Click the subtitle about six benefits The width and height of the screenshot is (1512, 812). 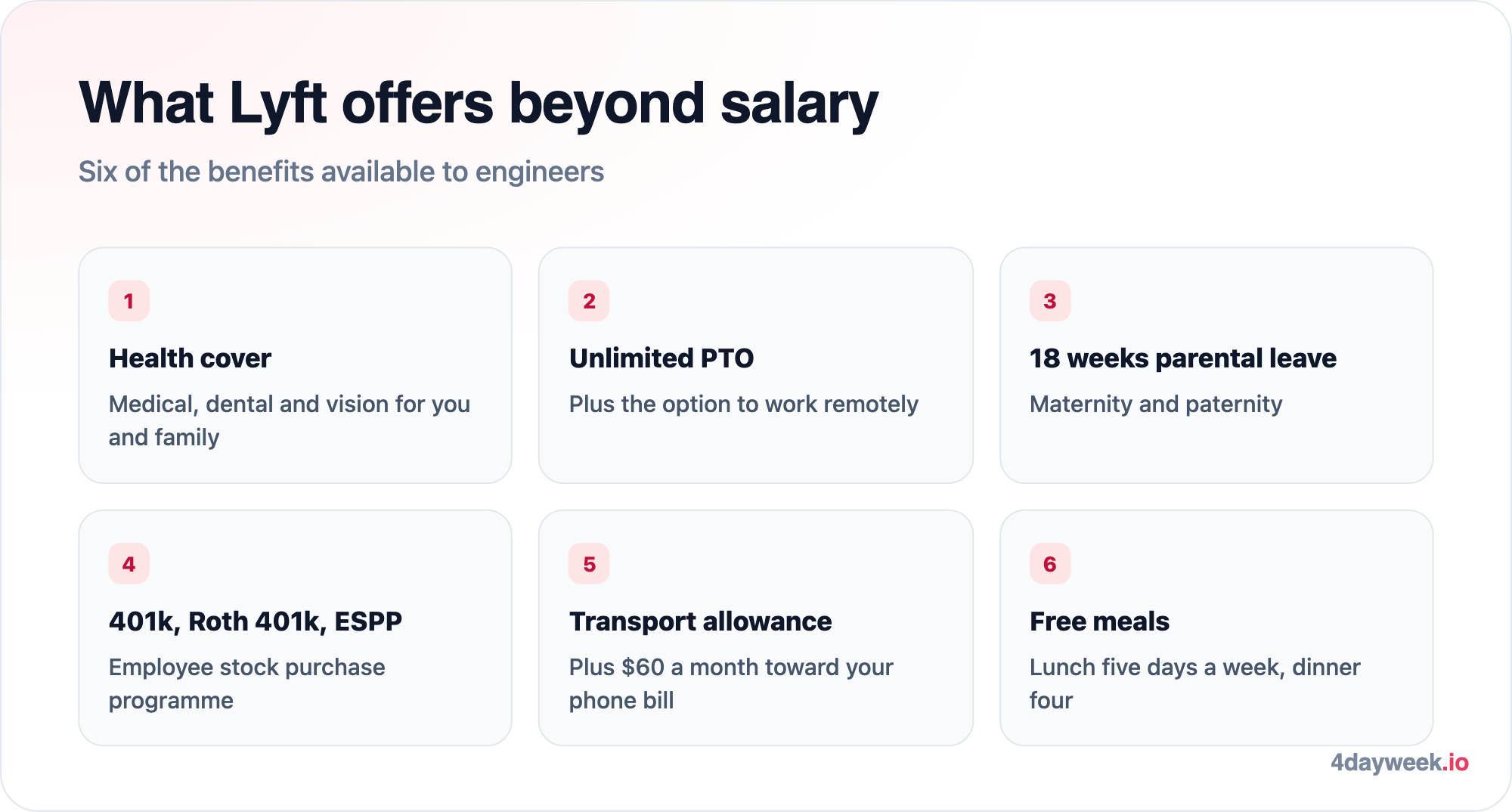pyautogui.click(x=342, y=172)
